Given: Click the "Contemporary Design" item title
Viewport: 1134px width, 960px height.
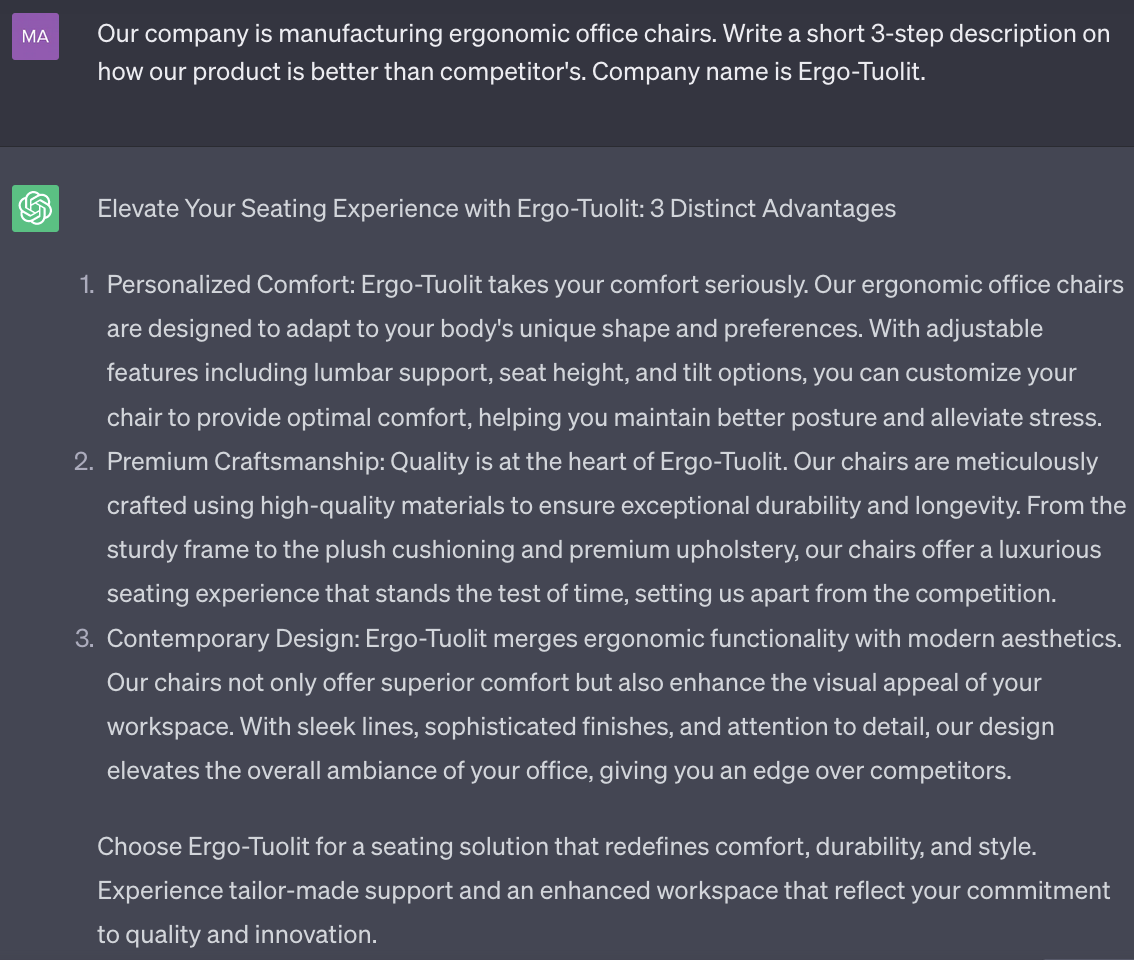Looking at the screenshot, I should [x=232, y=638].
